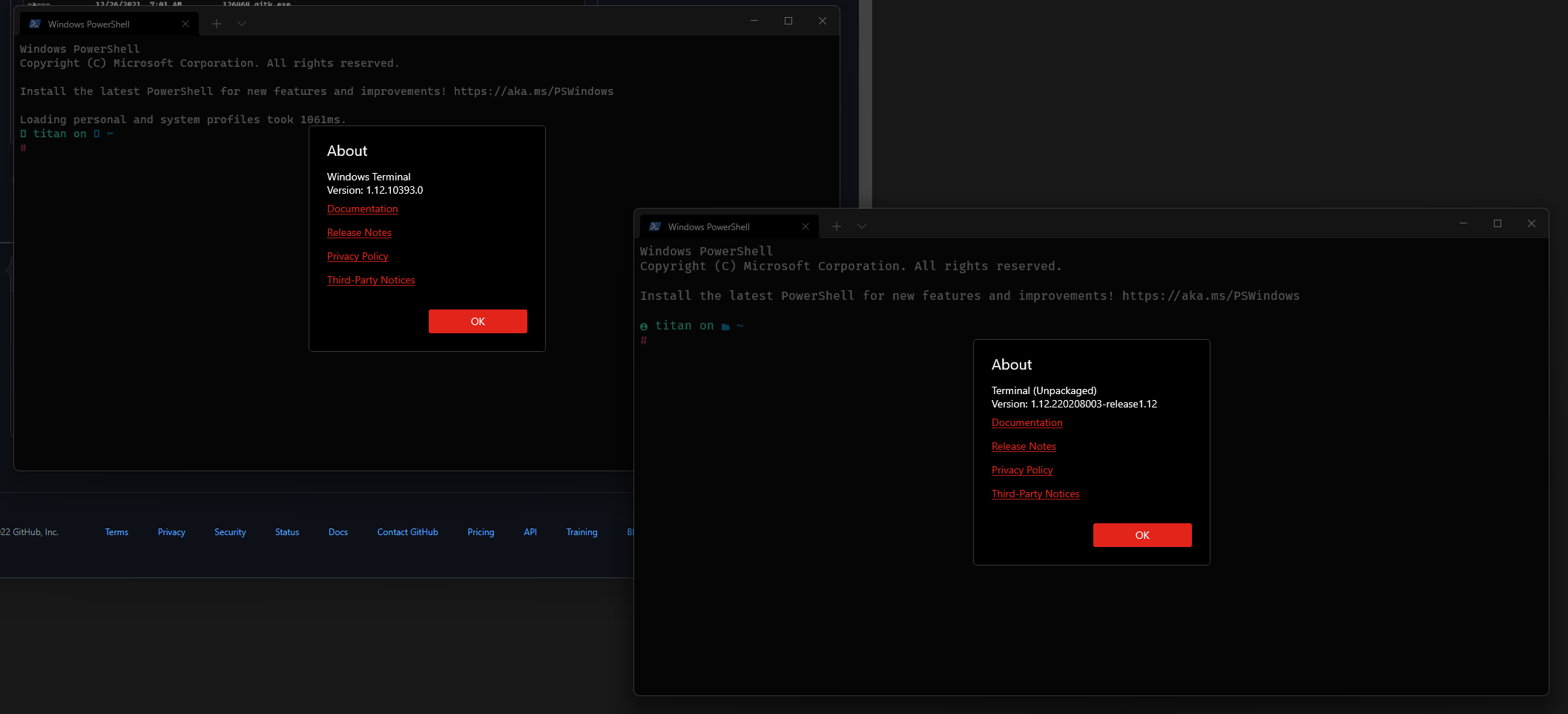Click OK on the Windows Terminal 1.12.10393.0 About dialog
Screen dimensions: 1568x714
coord(478,321)
